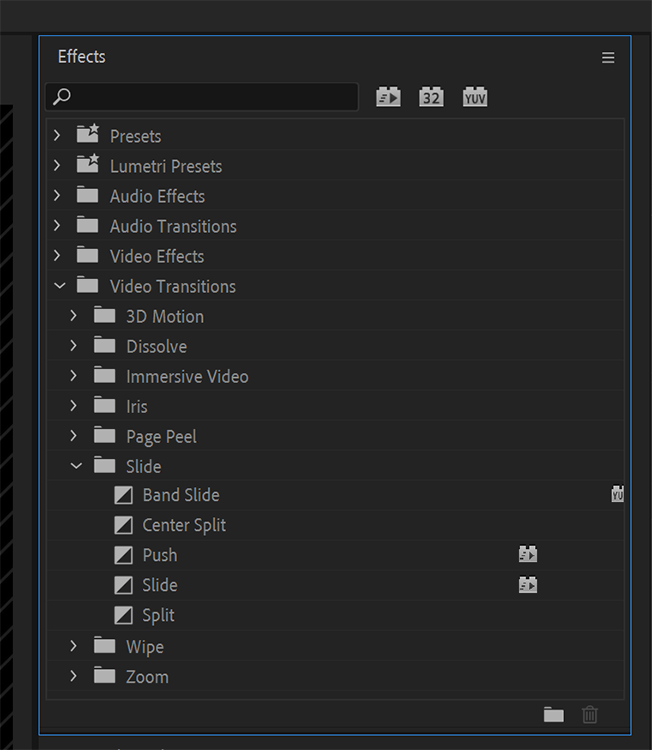The image size is (652, 750).
Task: Open the Effects panel hamburger menu
Action: coord(608,58)
